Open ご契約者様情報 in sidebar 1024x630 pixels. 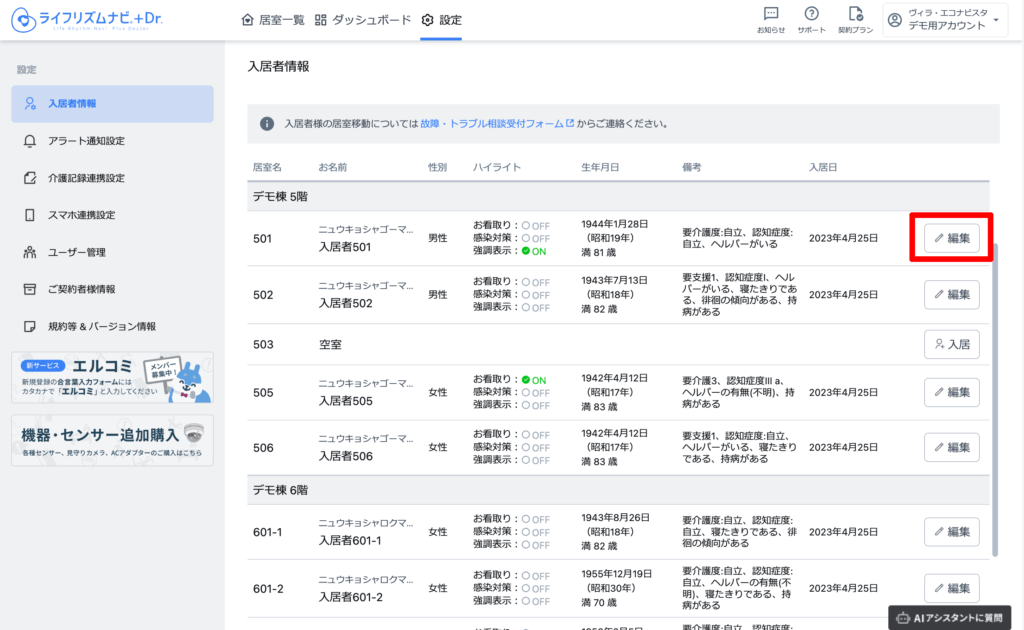(81, 289)
